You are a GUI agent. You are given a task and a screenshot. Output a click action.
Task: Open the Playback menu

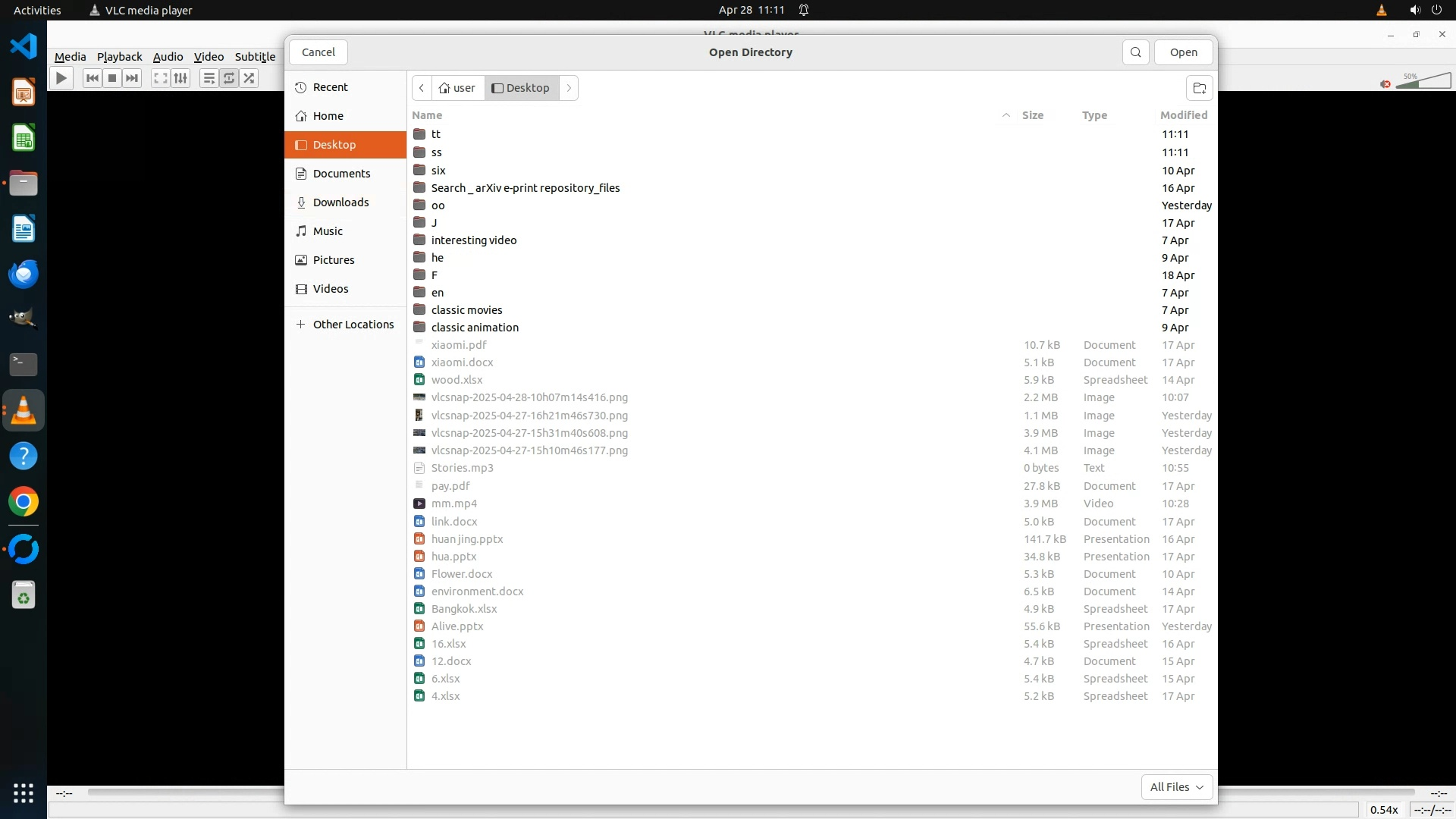point(119,57)
